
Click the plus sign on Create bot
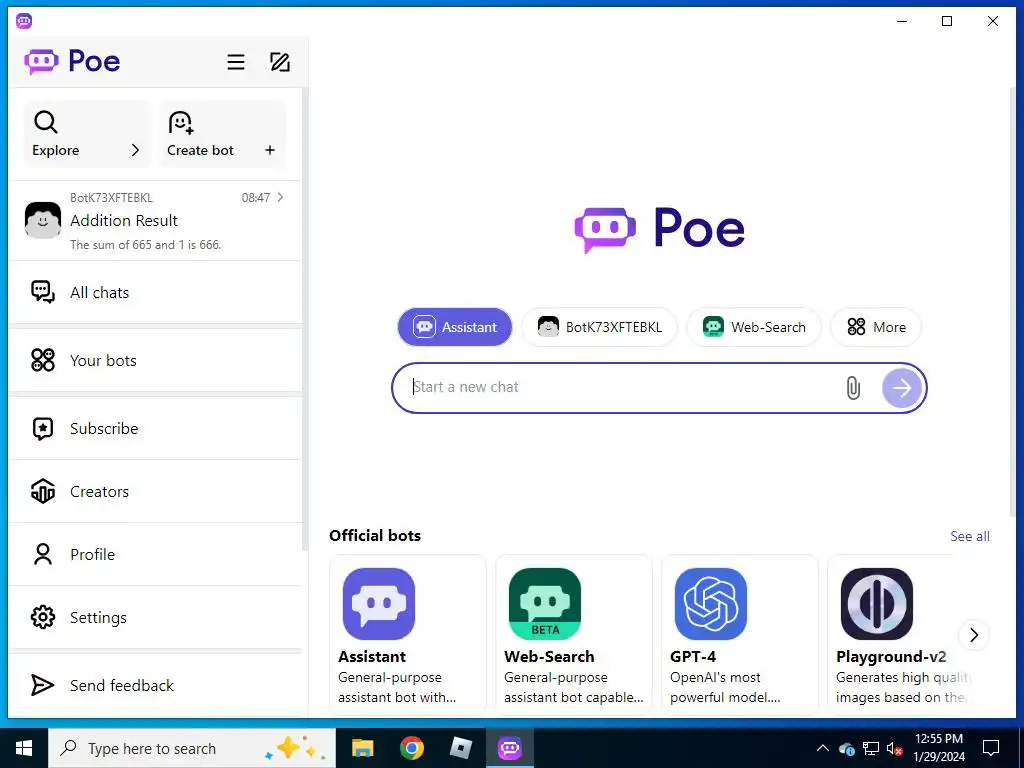(270, 150)
